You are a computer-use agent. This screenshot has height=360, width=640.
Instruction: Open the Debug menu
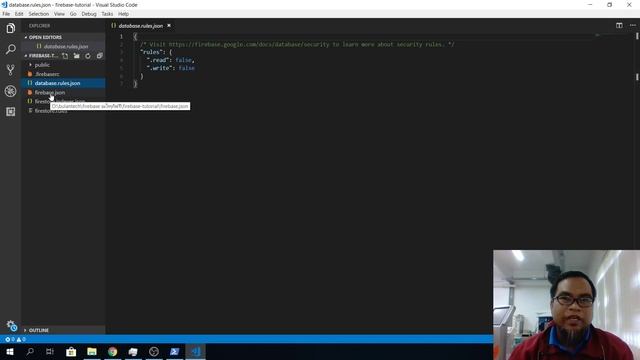point(89,14)
